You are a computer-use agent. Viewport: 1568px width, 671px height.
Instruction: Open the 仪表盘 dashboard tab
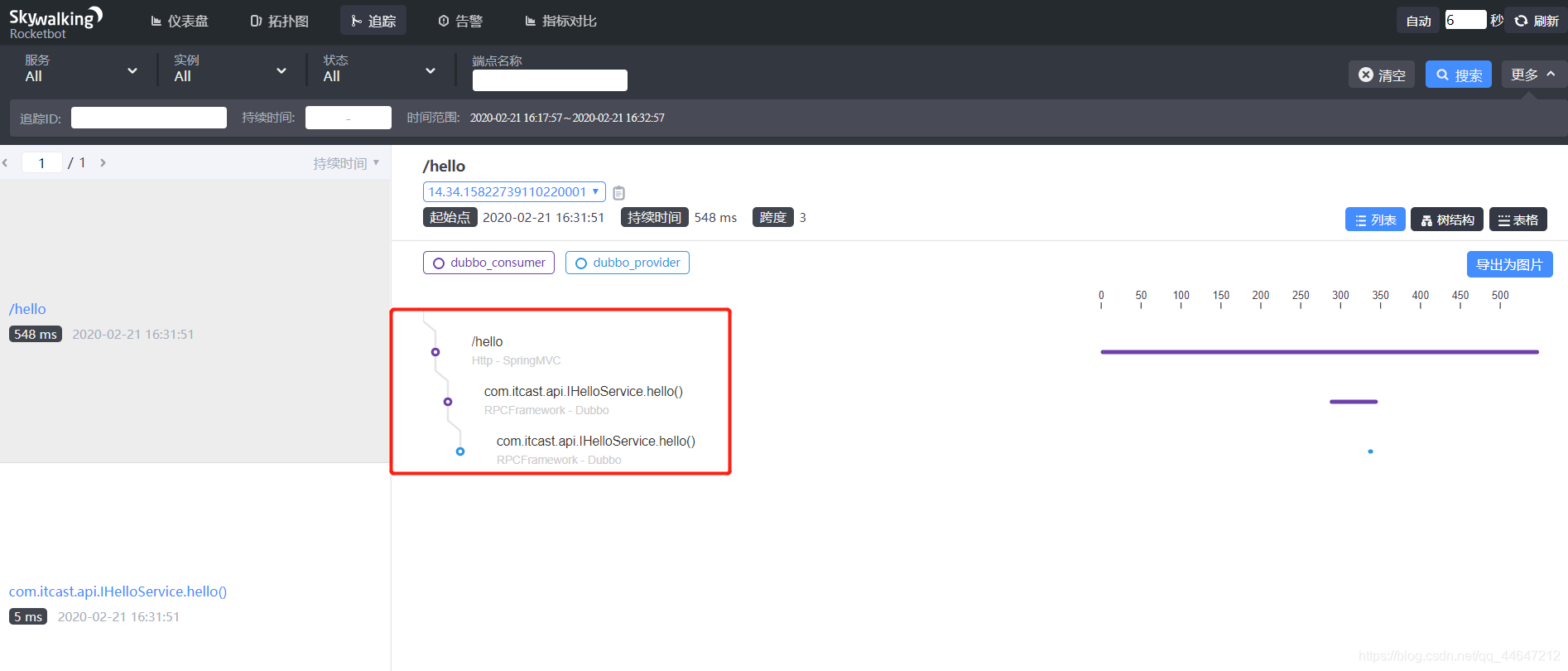tap(180, 21)
